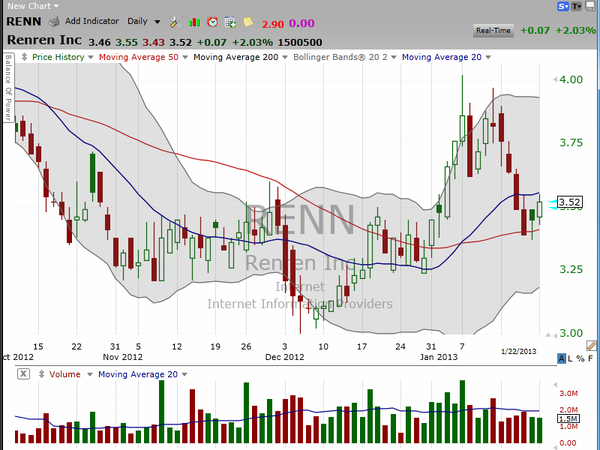Click the printer icon next to RENN

[54, 22]
